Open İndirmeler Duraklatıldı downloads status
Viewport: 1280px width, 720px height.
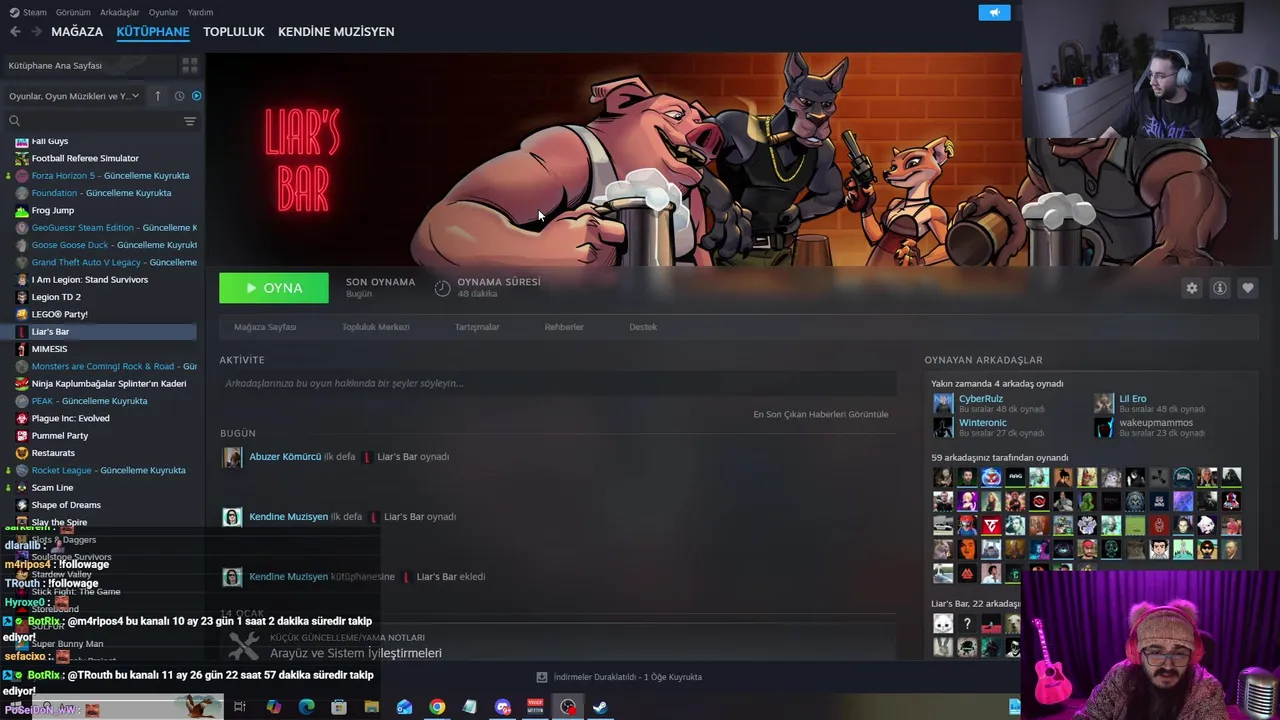pyautogui.click(x=620, y=677)
